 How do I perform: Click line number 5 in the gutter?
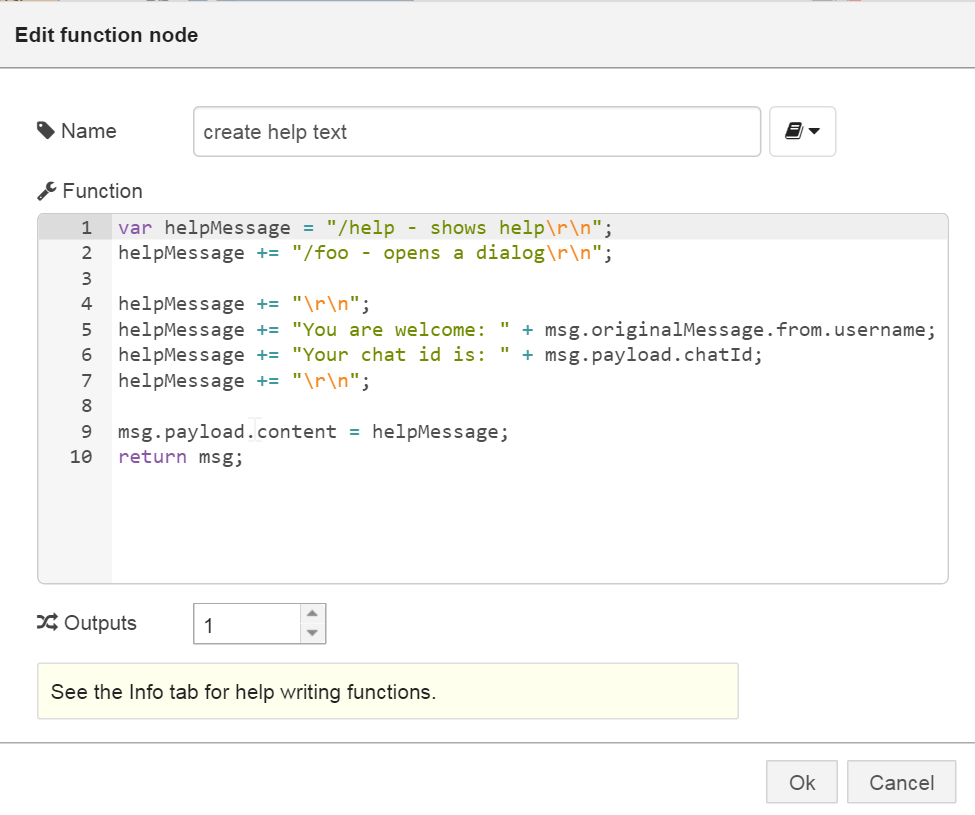86,329
